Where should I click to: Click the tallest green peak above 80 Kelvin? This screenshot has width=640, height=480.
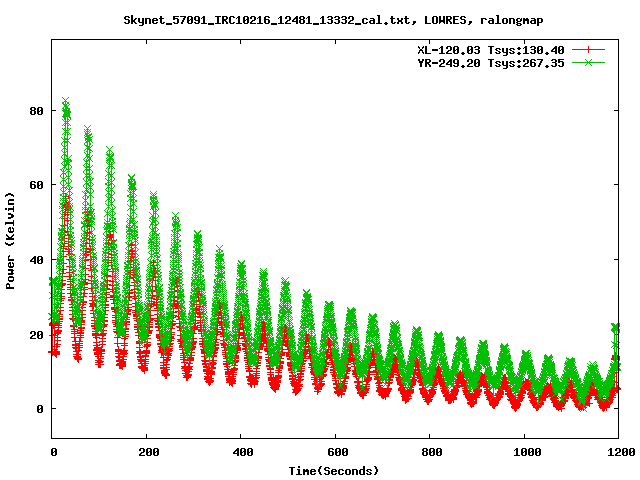coord(66,100)
